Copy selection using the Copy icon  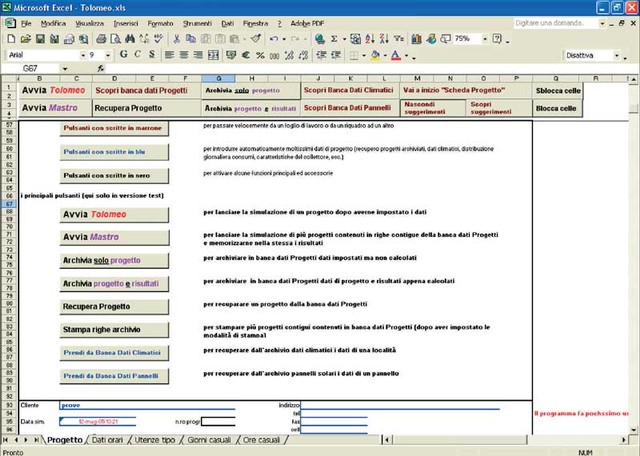click(191, 39)
